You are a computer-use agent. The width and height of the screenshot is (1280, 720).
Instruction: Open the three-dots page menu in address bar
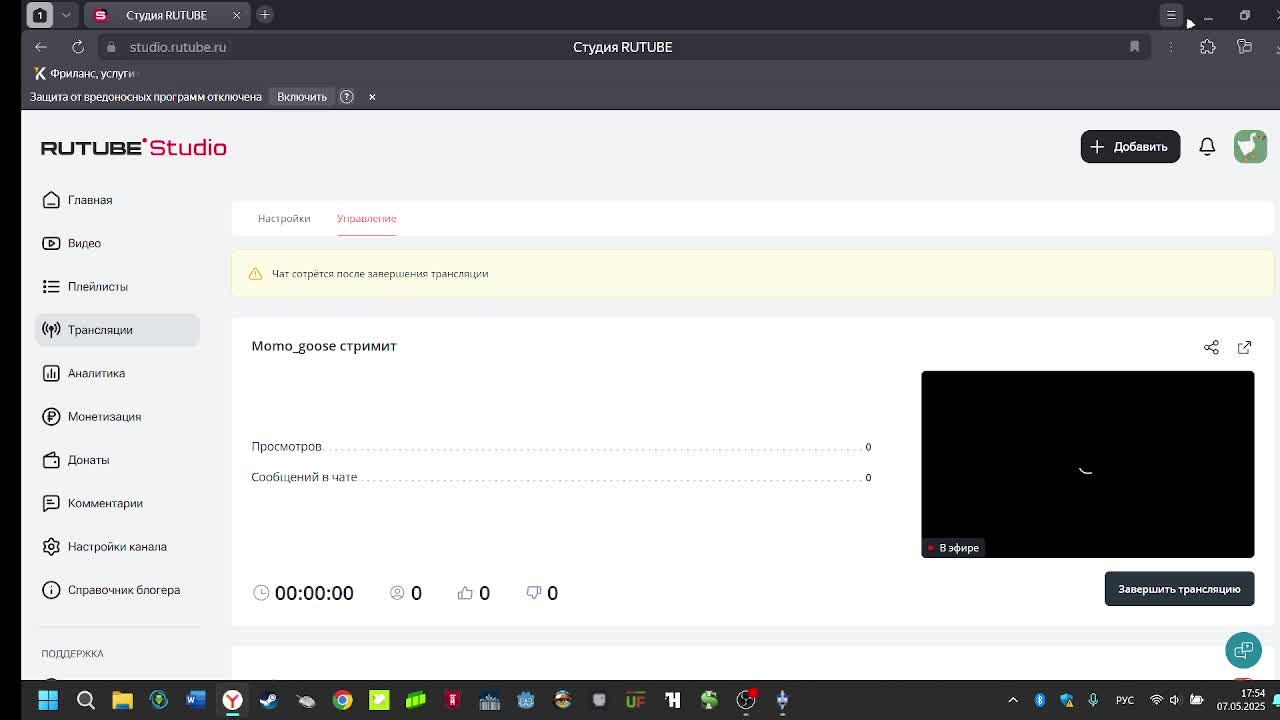point(1171,47)
